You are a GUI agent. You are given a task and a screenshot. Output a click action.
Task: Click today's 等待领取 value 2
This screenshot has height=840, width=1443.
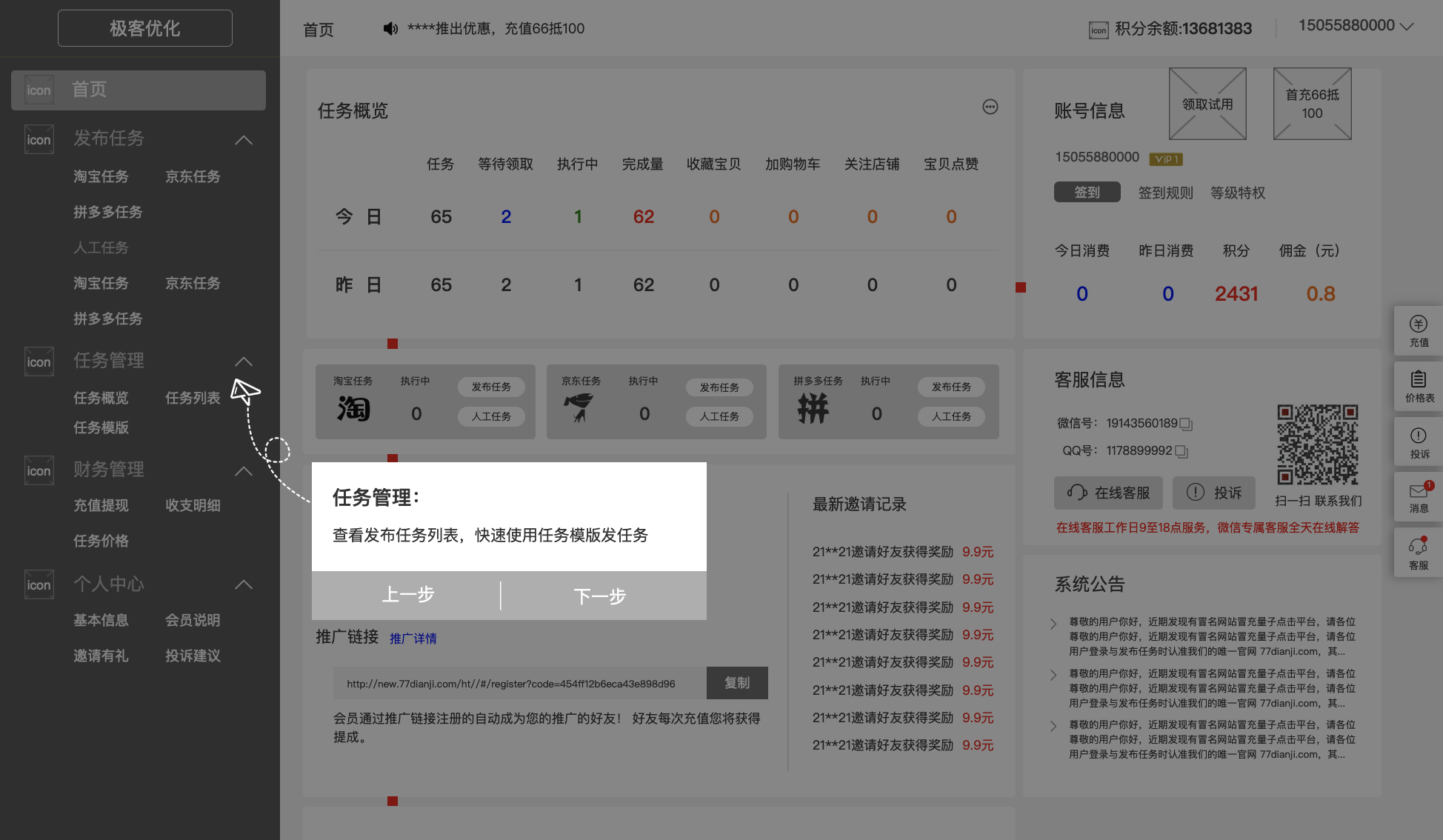point(506,217)
